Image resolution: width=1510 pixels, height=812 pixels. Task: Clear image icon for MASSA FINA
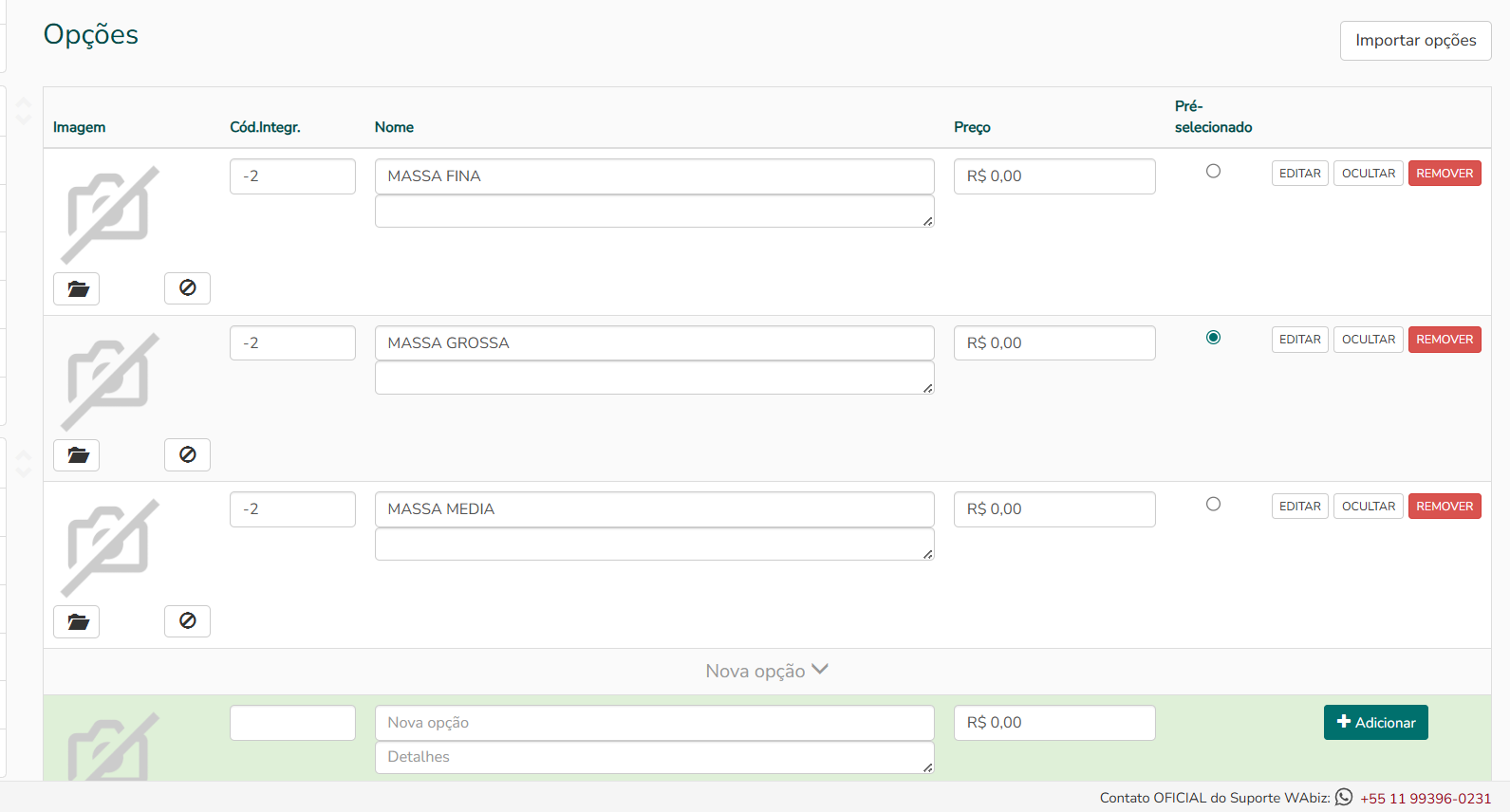(x=187, y=287)
